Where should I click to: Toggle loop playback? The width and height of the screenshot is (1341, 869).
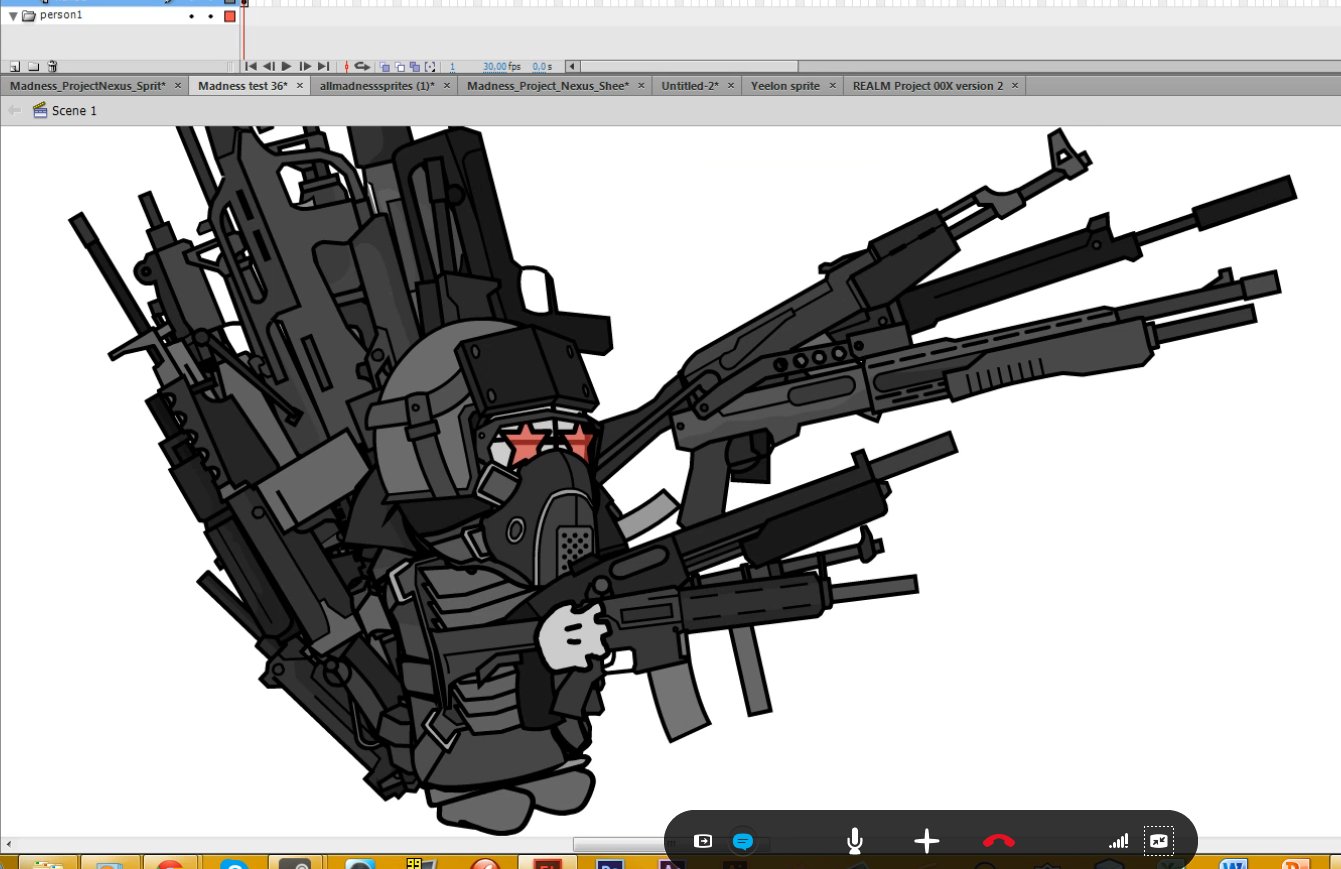[363, 67]
